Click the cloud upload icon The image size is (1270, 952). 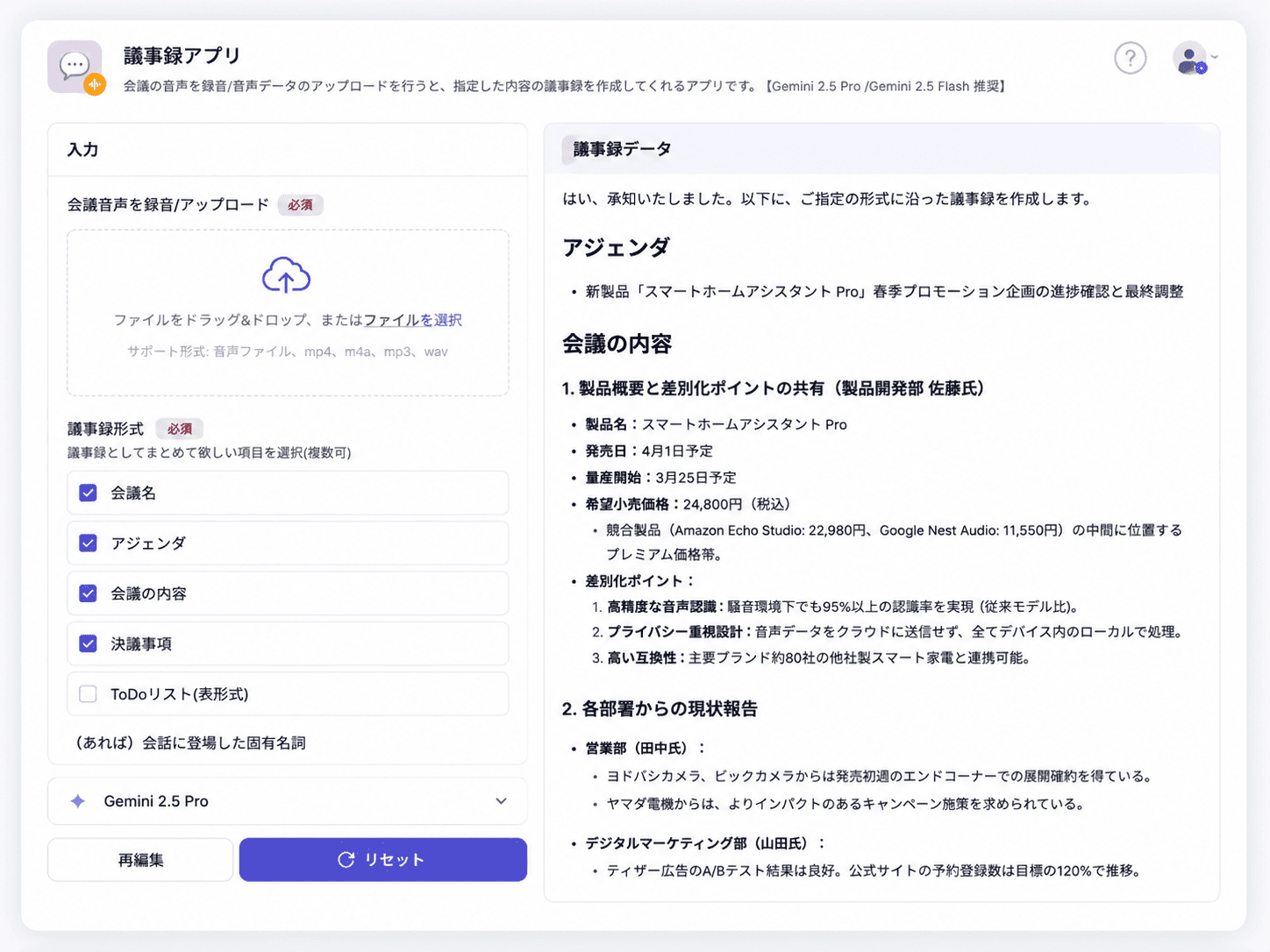click(286, 275)
